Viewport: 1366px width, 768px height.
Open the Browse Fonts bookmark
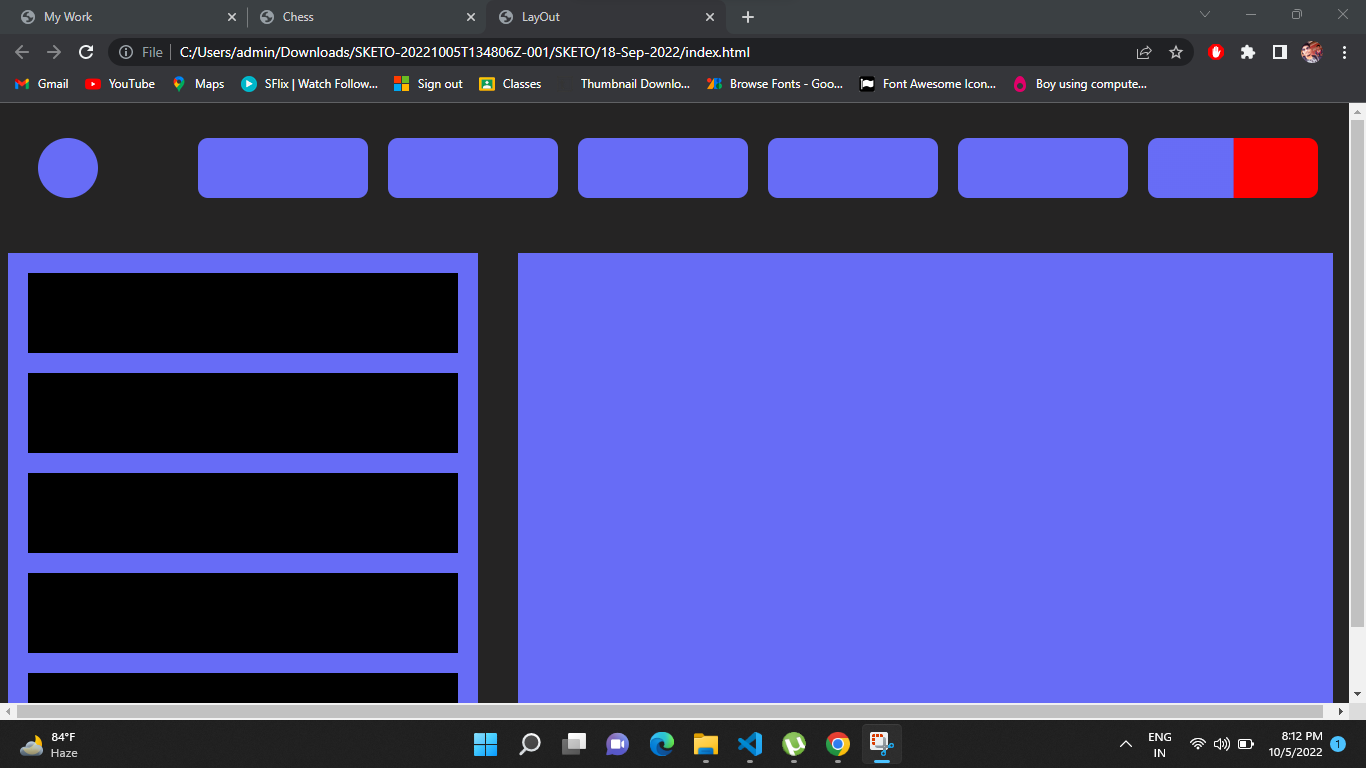[x=775, y=84]
